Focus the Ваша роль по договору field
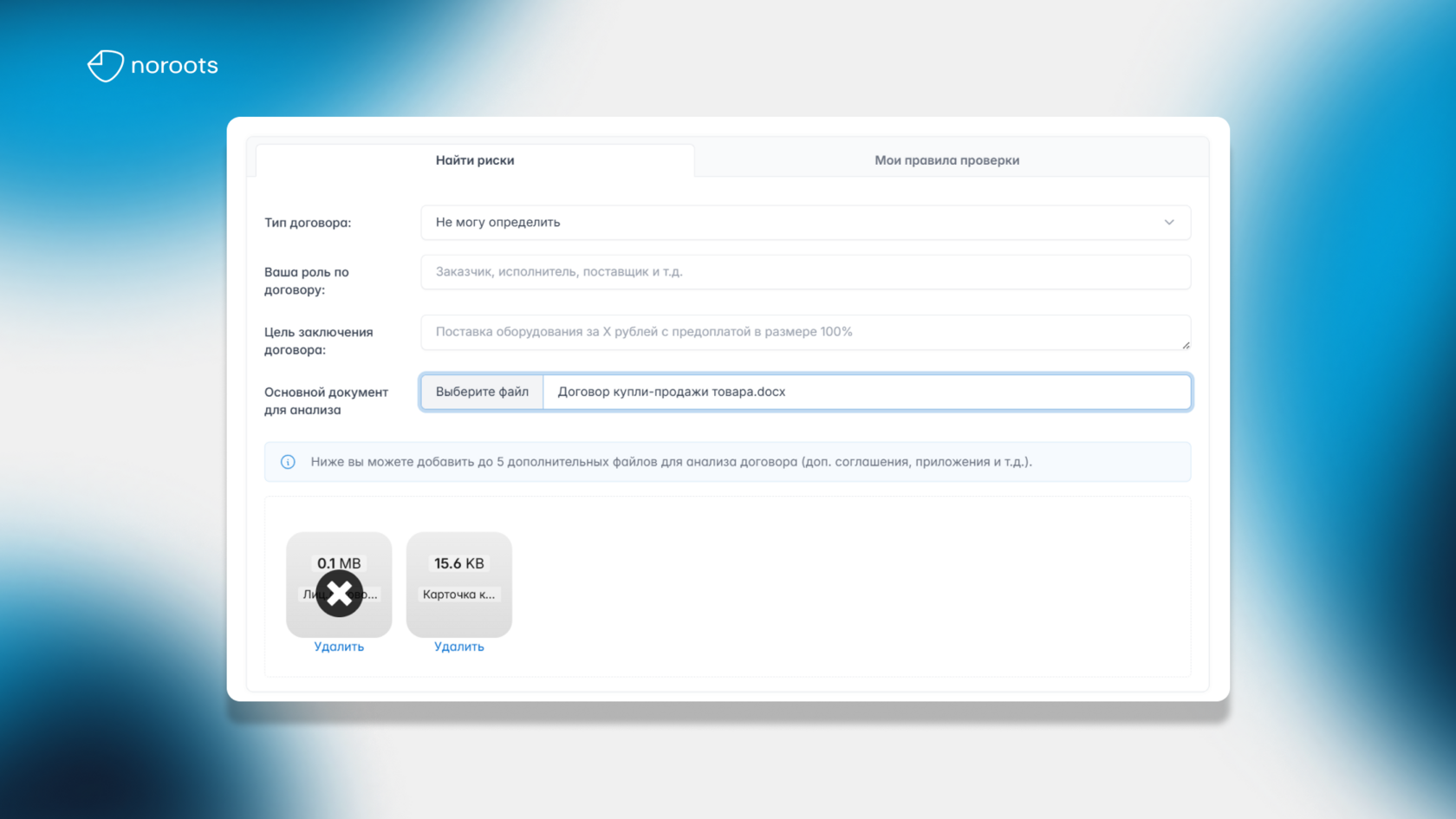 [805, 272]
